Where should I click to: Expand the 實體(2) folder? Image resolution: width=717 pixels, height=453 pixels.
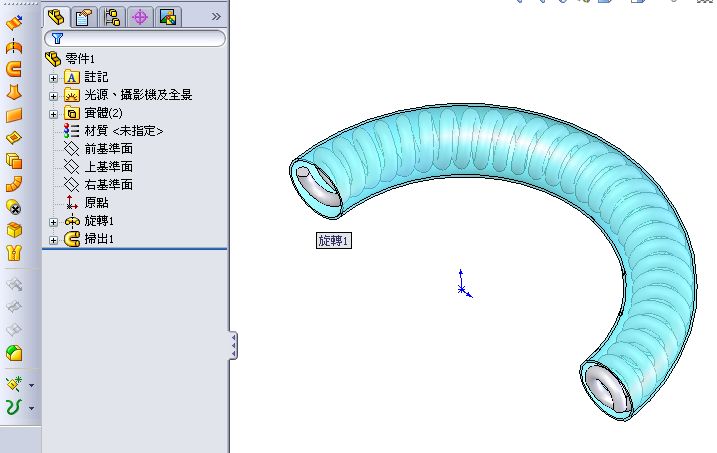(54, 114)
